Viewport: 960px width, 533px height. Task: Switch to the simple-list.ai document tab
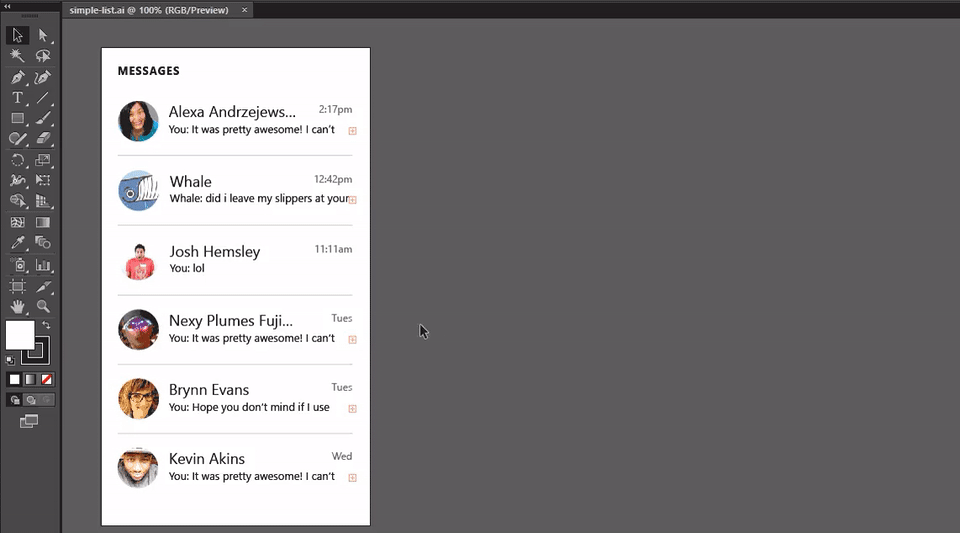(149, 10)
